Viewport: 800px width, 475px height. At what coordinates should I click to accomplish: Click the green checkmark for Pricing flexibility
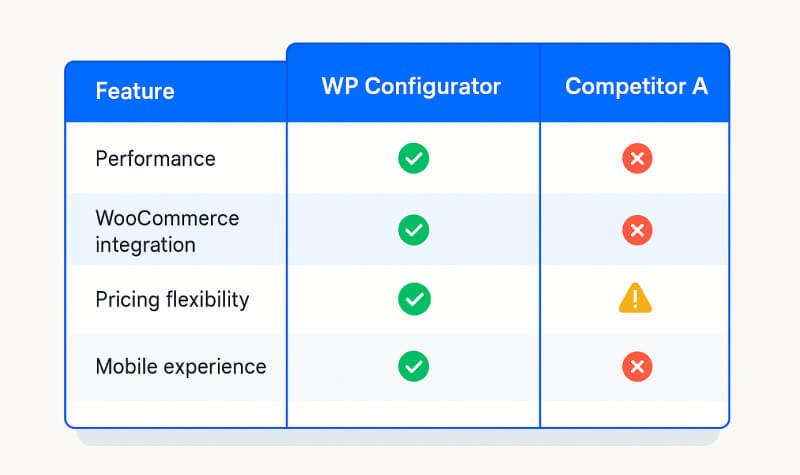[413, 298]
